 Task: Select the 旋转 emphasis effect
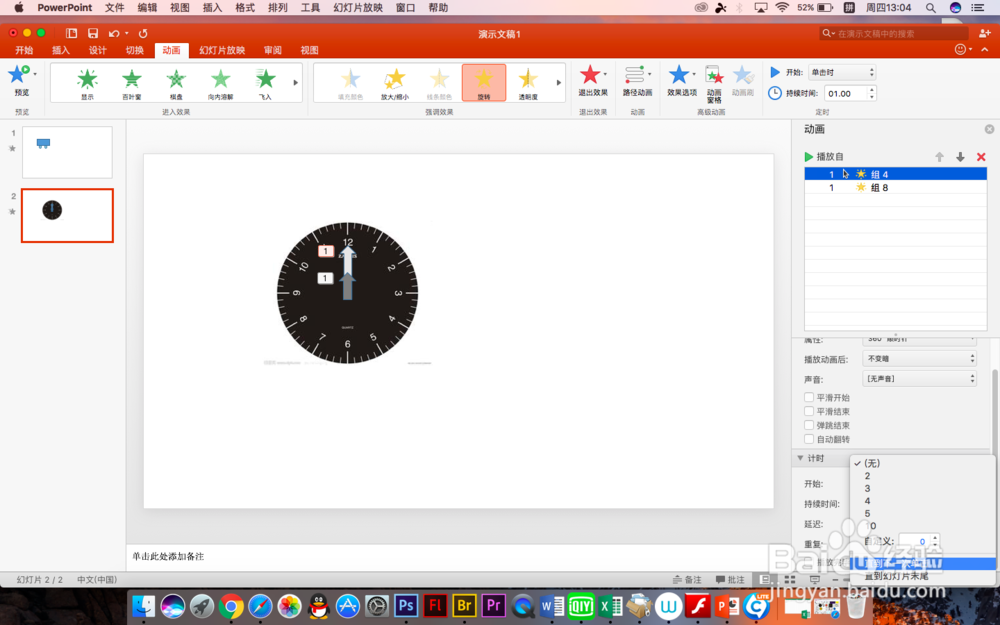click(484, 82)
